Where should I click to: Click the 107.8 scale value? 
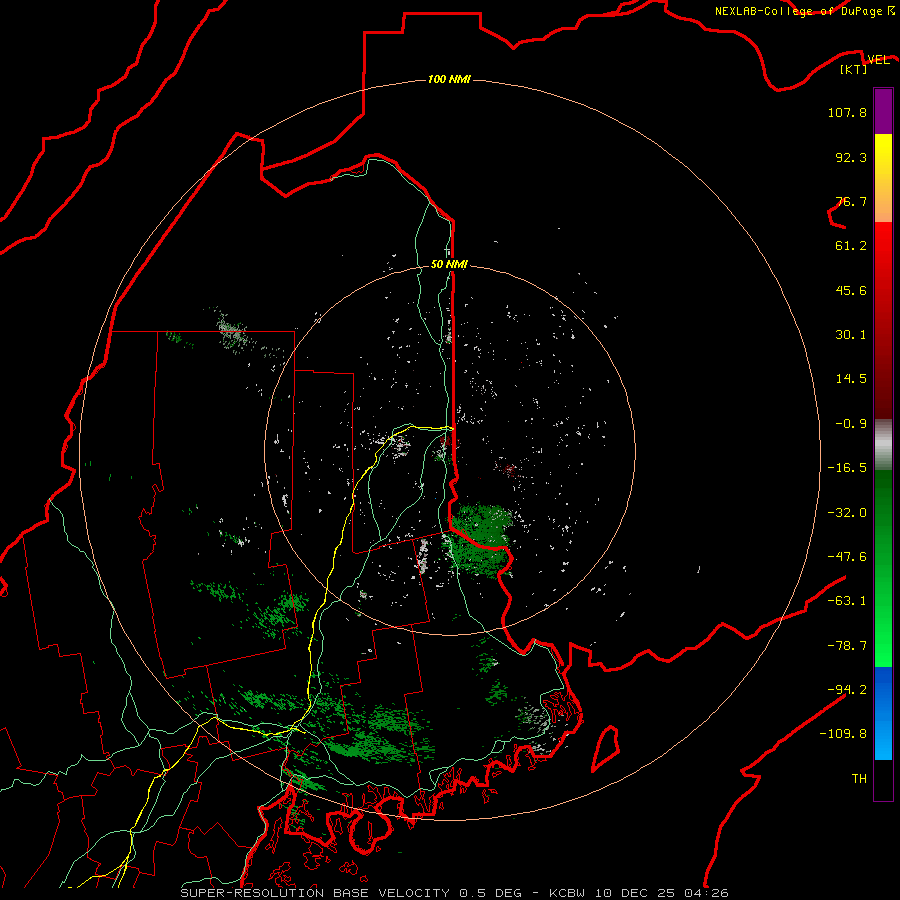(847, 112)
